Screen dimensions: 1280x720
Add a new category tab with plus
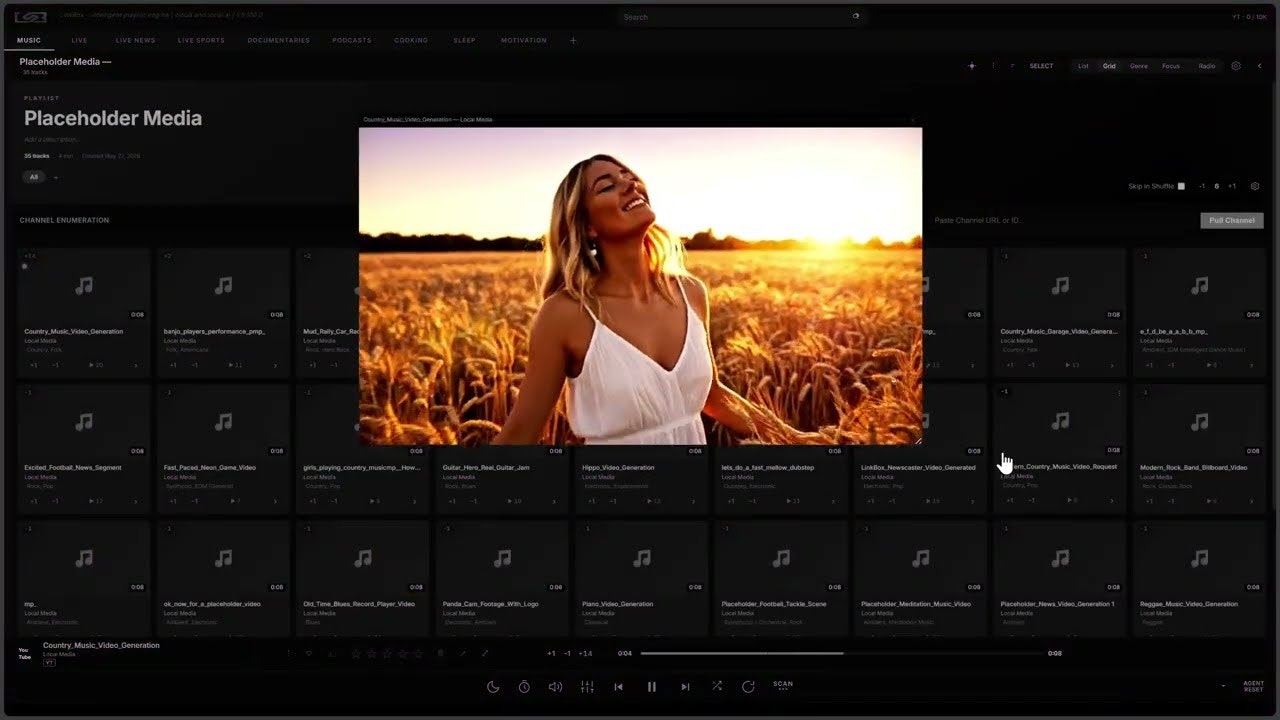pos(573,41)
